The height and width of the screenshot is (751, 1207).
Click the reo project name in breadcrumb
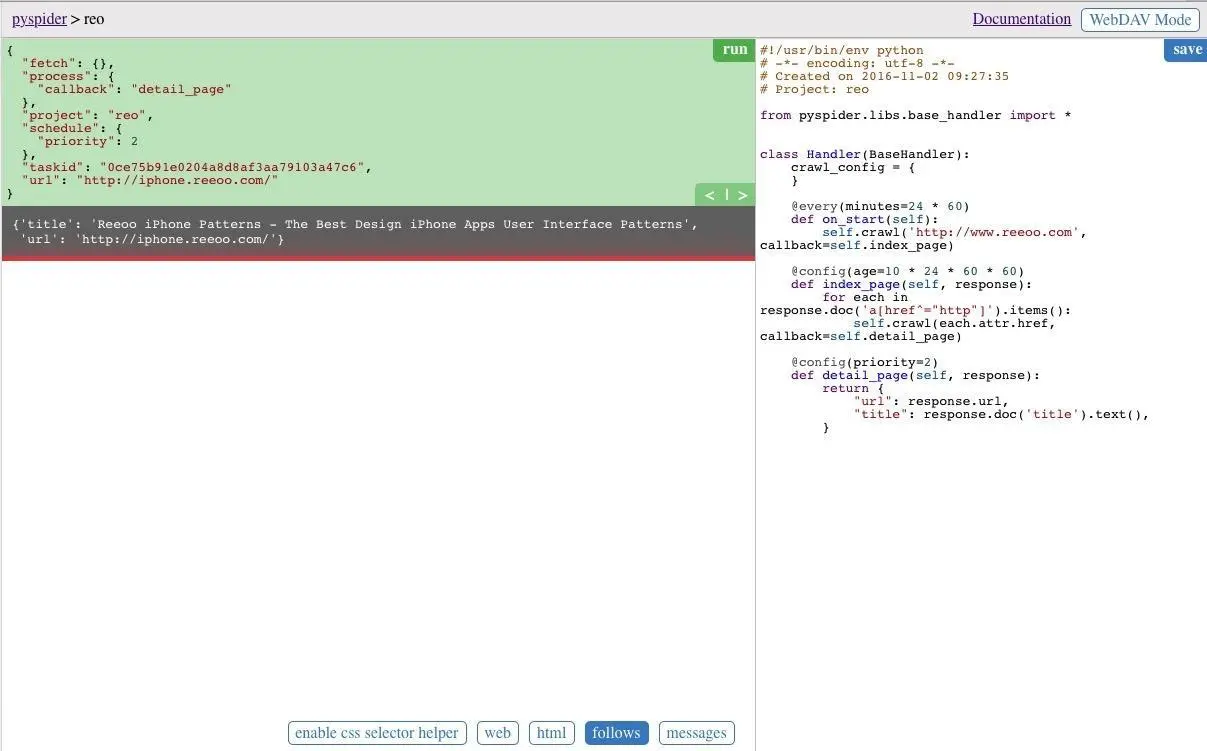[x=94, y=19]
